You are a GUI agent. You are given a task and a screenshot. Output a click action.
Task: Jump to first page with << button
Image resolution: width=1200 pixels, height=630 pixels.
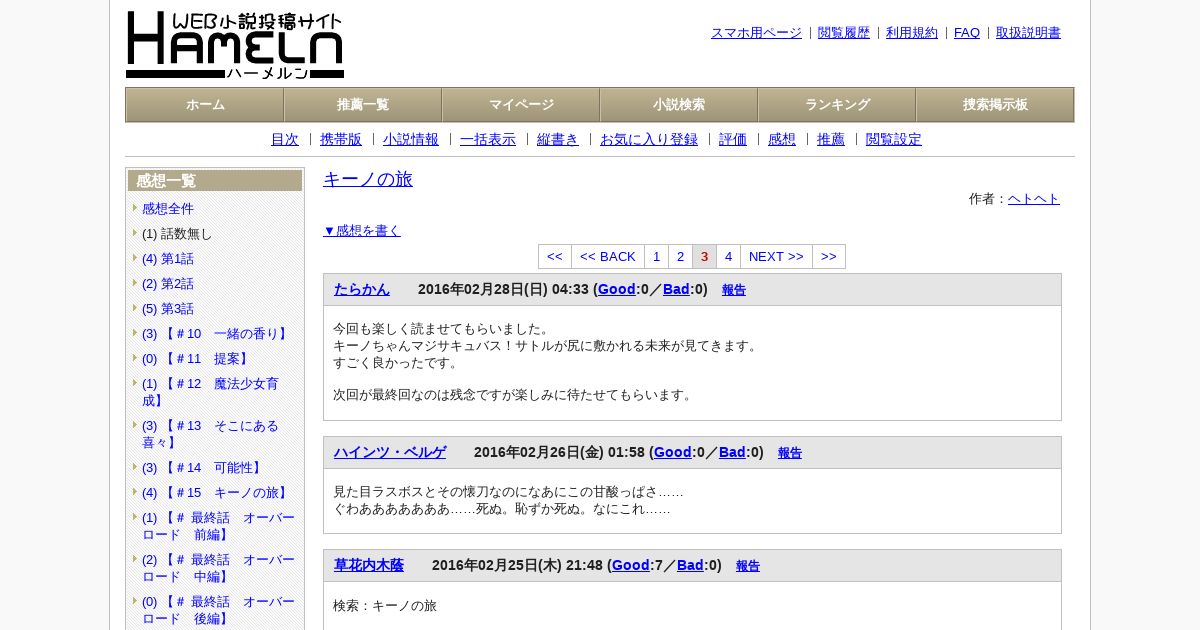coord(555,257)
